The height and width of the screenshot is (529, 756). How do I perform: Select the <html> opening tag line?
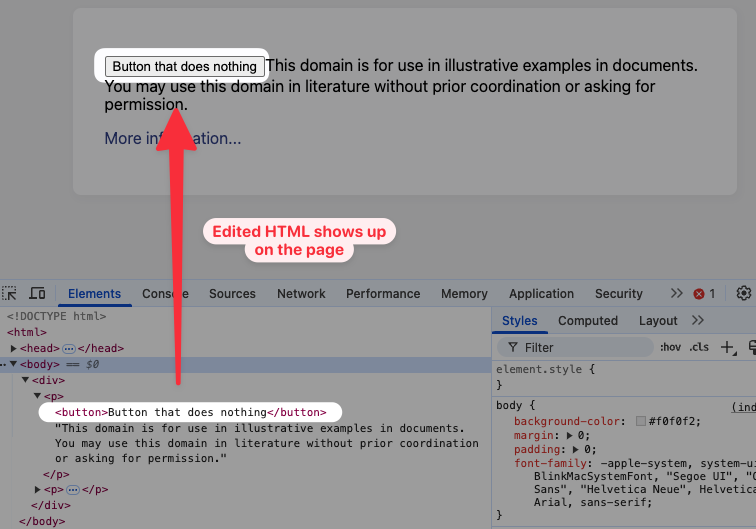click(x=27, y=332)
